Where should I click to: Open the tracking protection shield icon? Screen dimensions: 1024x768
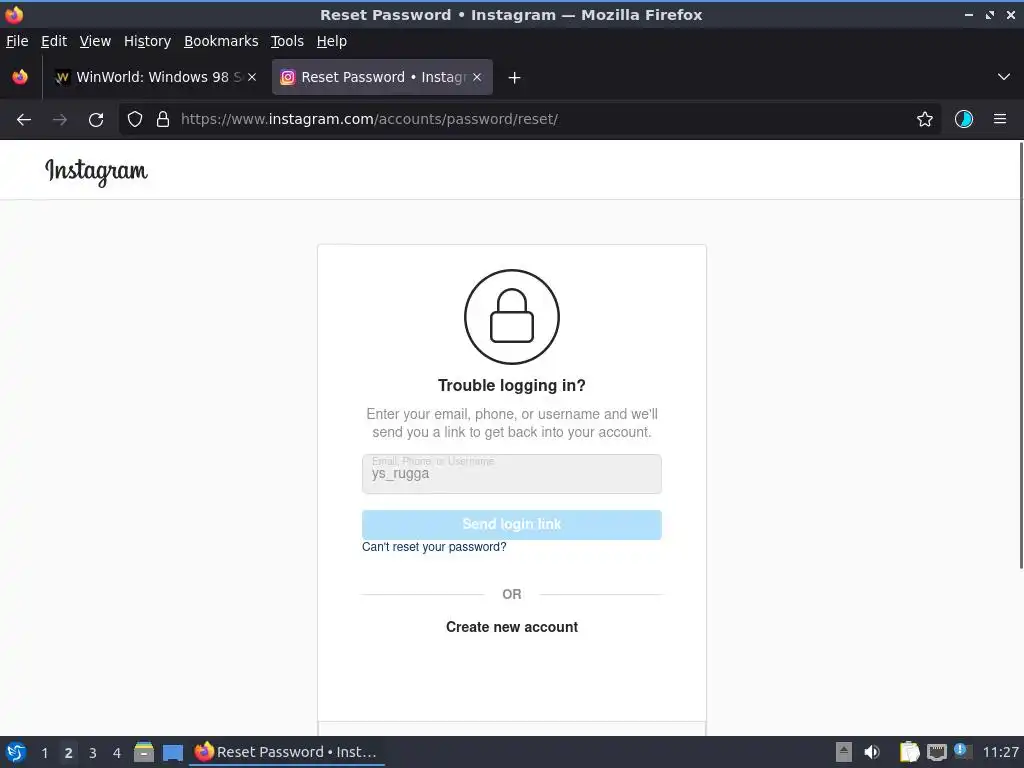(135, 120)
